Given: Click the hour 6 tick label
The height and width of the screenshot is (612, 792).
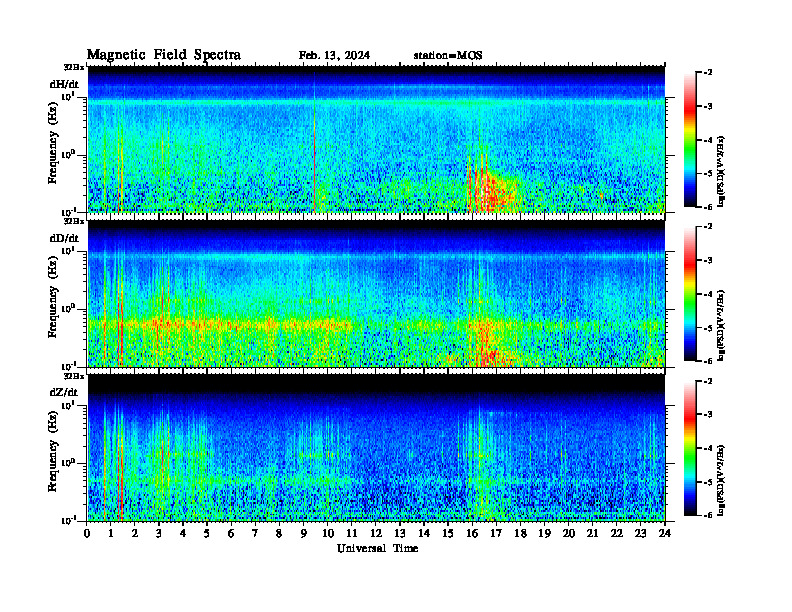Looking at the screenshot, I should point(231,533).
